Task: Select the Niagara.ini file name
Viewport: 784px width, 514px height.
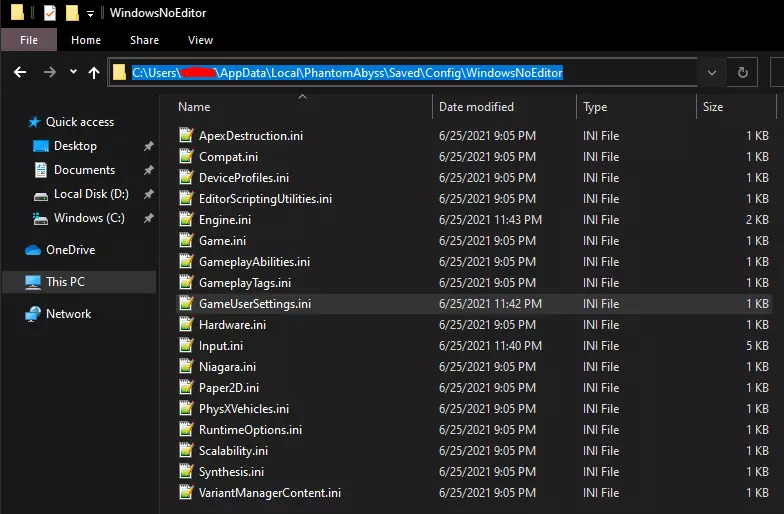Action: click(227, 367)
